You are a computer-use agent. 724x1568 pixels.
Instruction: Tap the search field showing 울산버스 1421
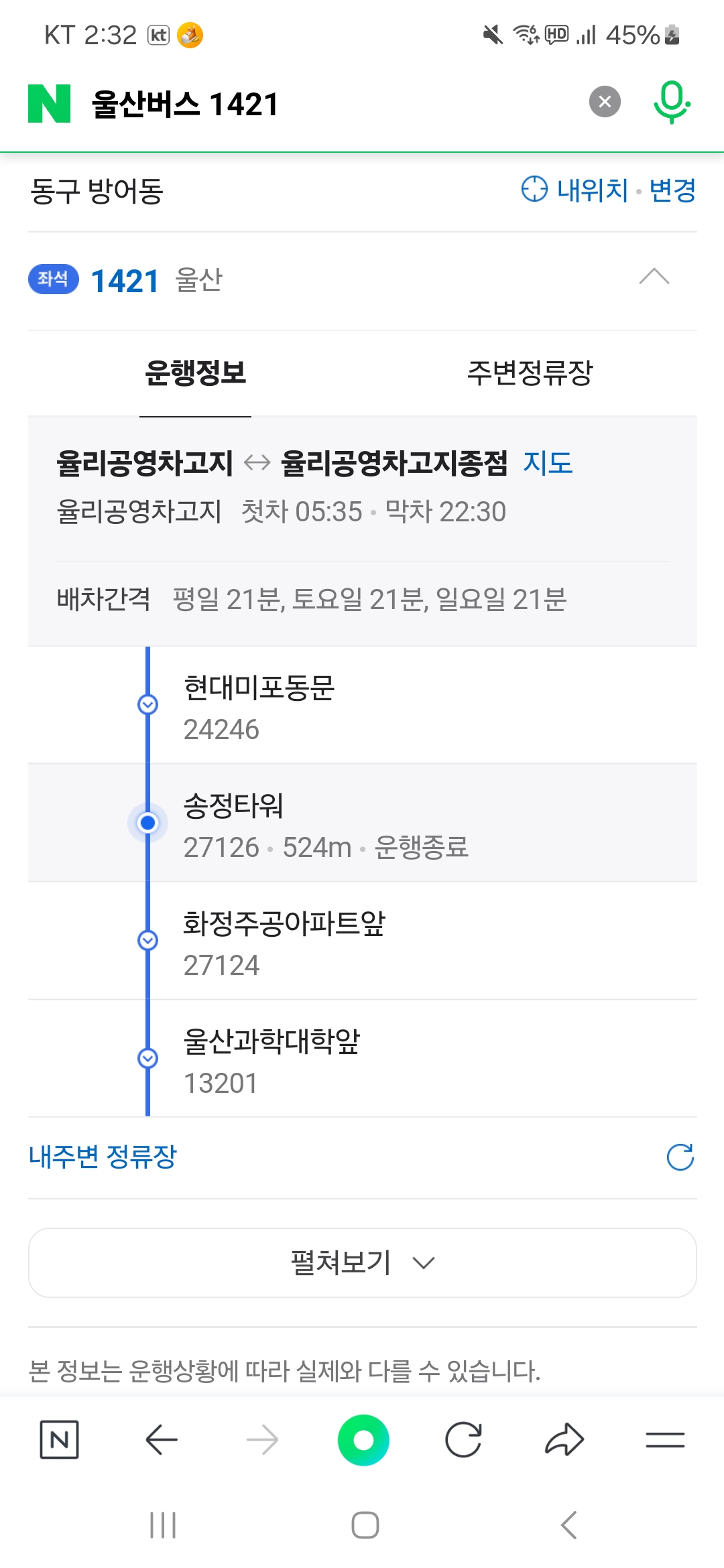(x=328, y=104)
